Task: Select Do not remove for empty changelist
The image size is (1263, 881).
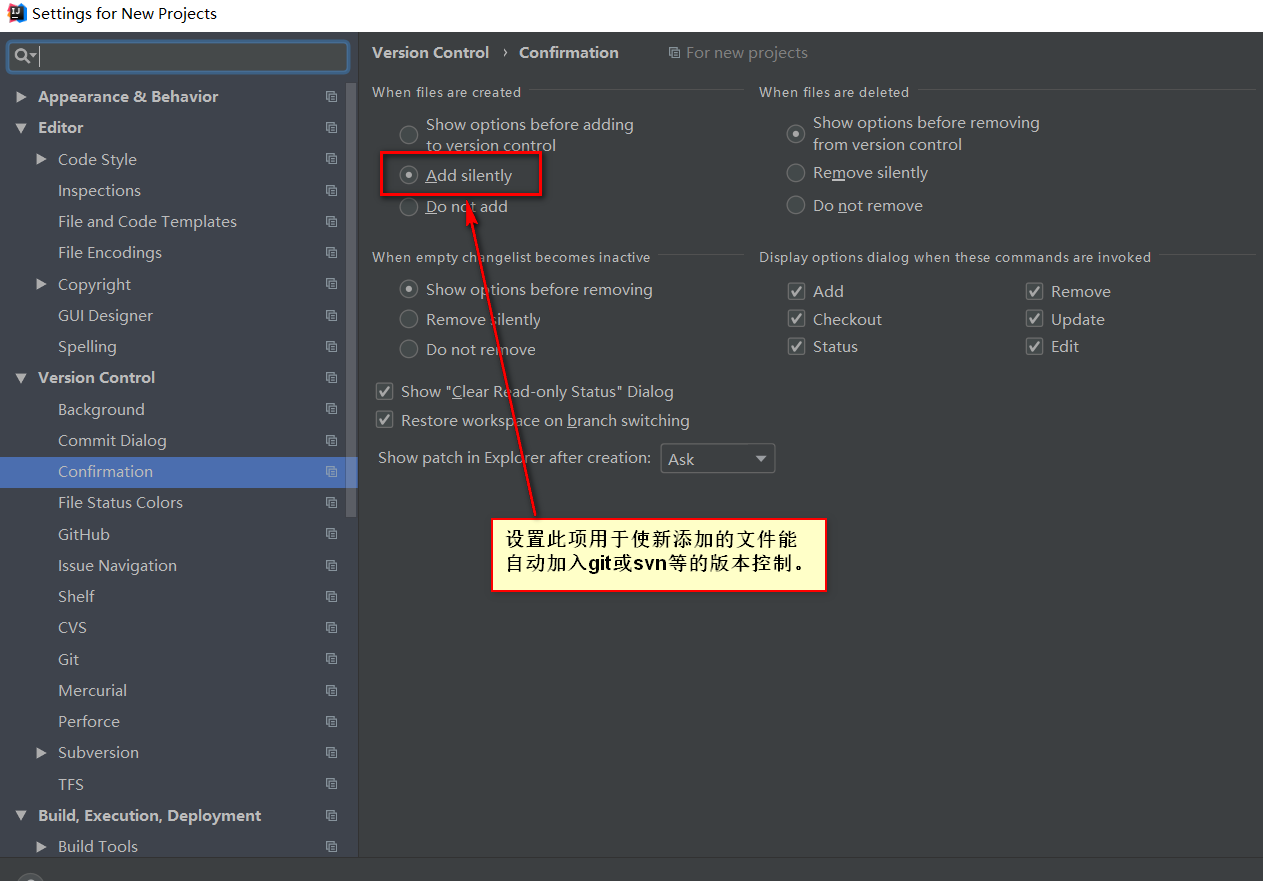Action: click(409, 349)
